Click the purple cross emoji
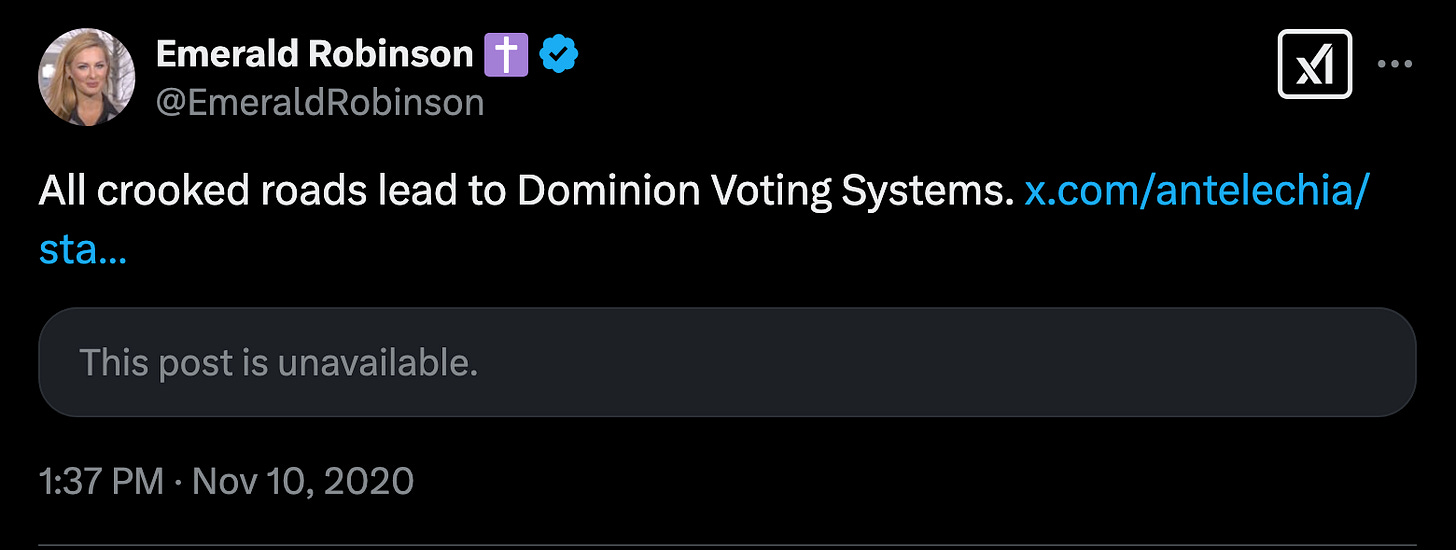The image size is (1456, 550). [x=506, y=55]
